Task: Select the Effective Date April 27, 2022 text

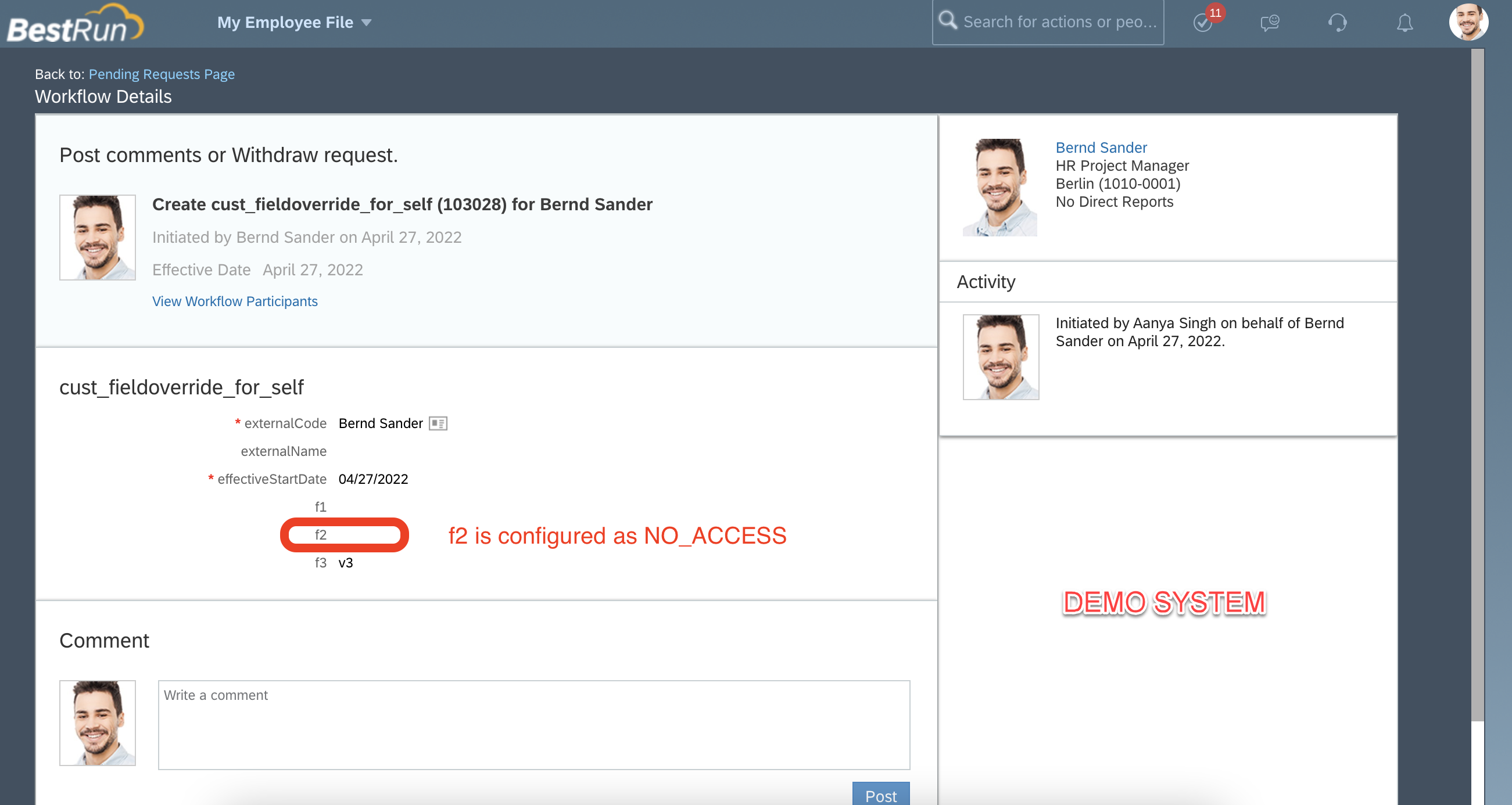Action: pyautogui.click(x=257, y=270)
